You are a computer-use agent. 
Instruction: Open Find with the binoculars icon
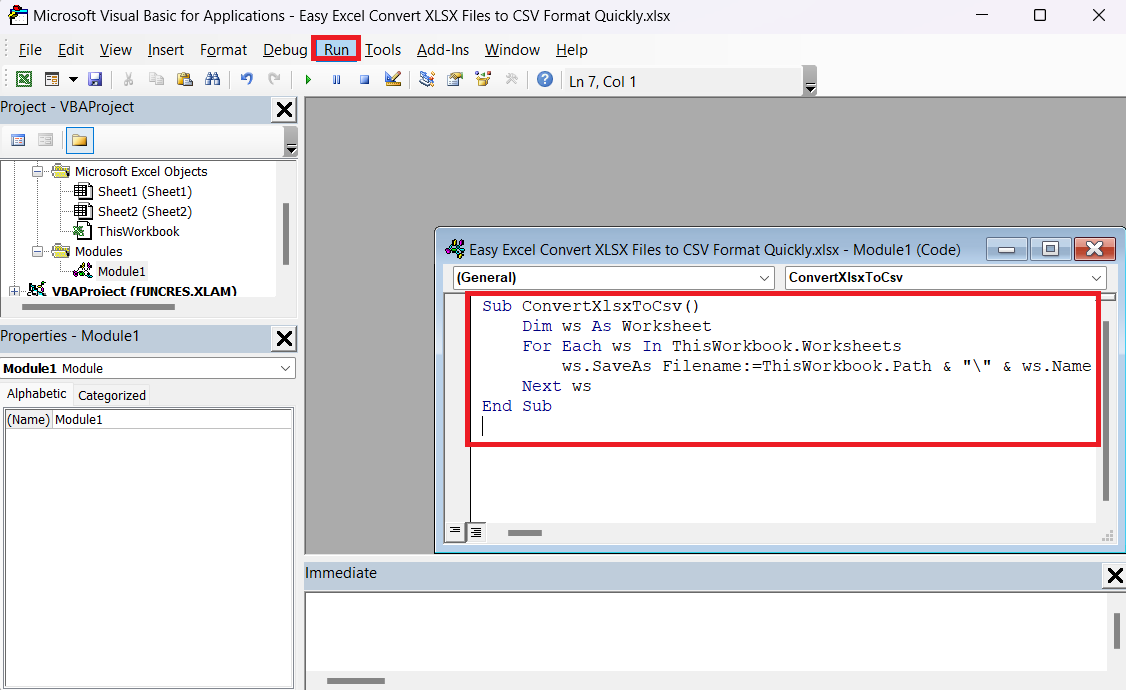(x=213, y=80)
